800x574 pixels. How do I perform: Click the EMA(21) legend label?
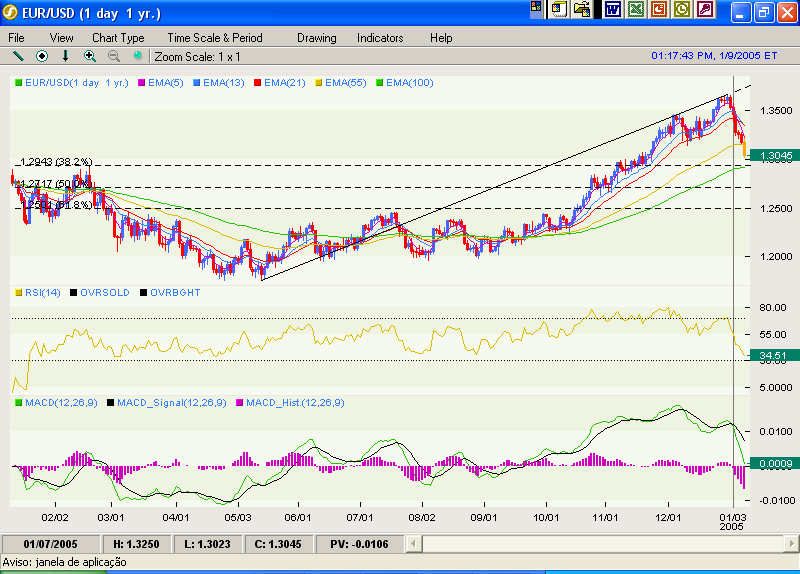tap(287, 82)
